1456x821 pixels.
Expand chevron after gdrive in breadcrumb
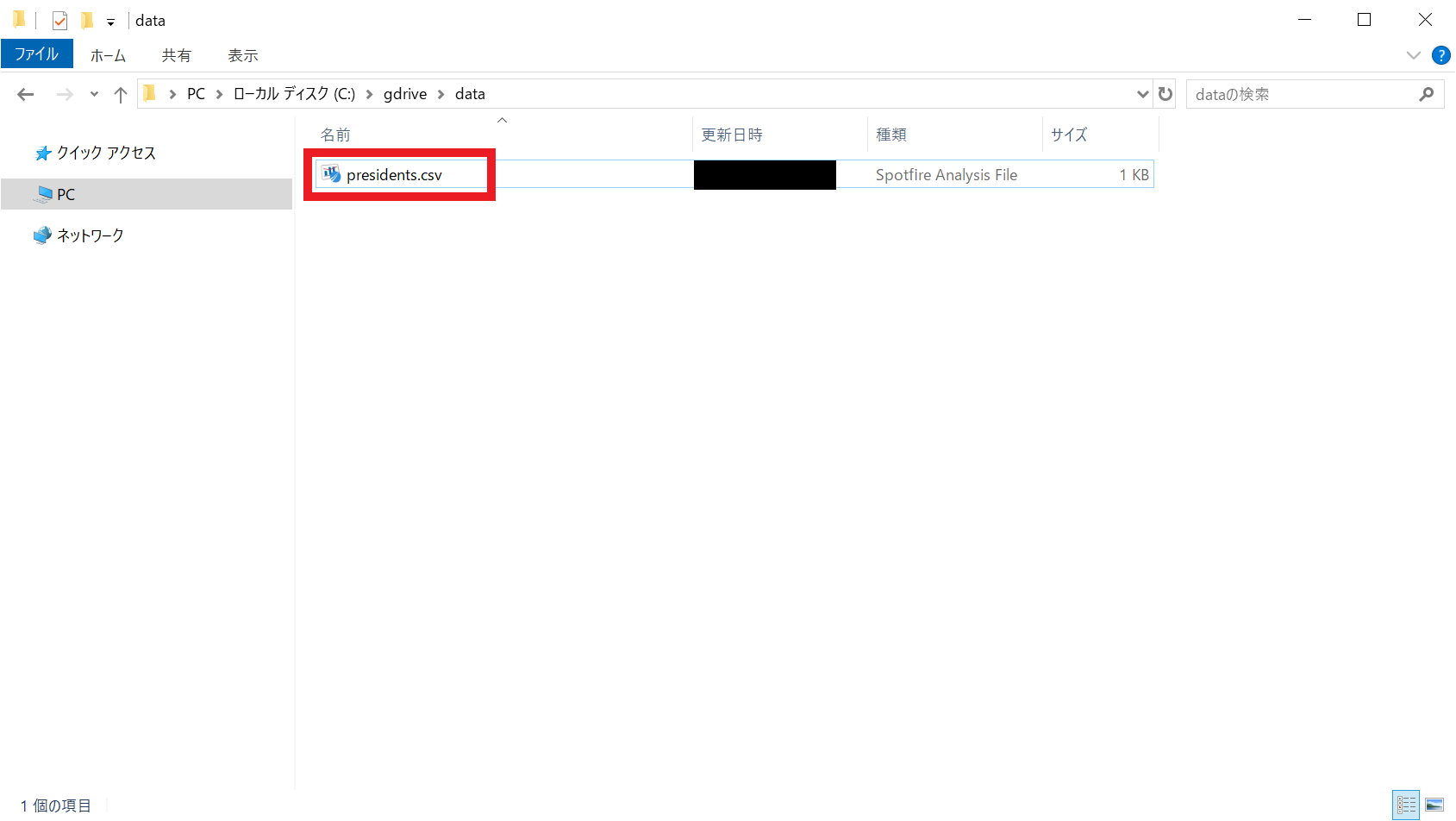coord(441,94)
